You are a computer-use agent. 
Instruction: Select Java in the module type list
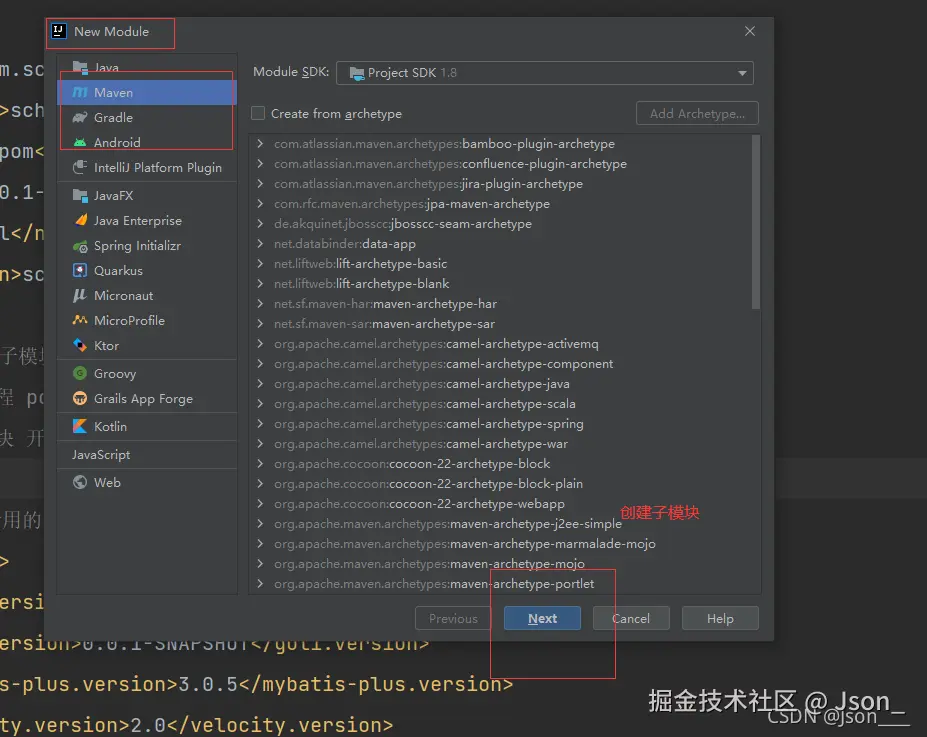[147, 67]
